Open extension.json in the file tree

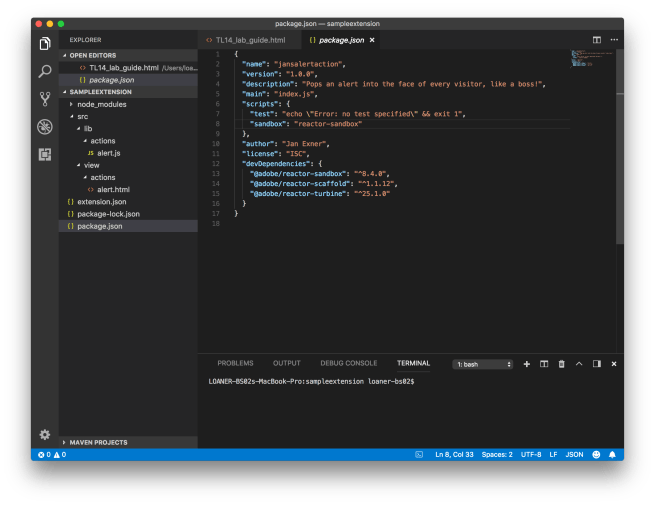[x=101, y=202]
